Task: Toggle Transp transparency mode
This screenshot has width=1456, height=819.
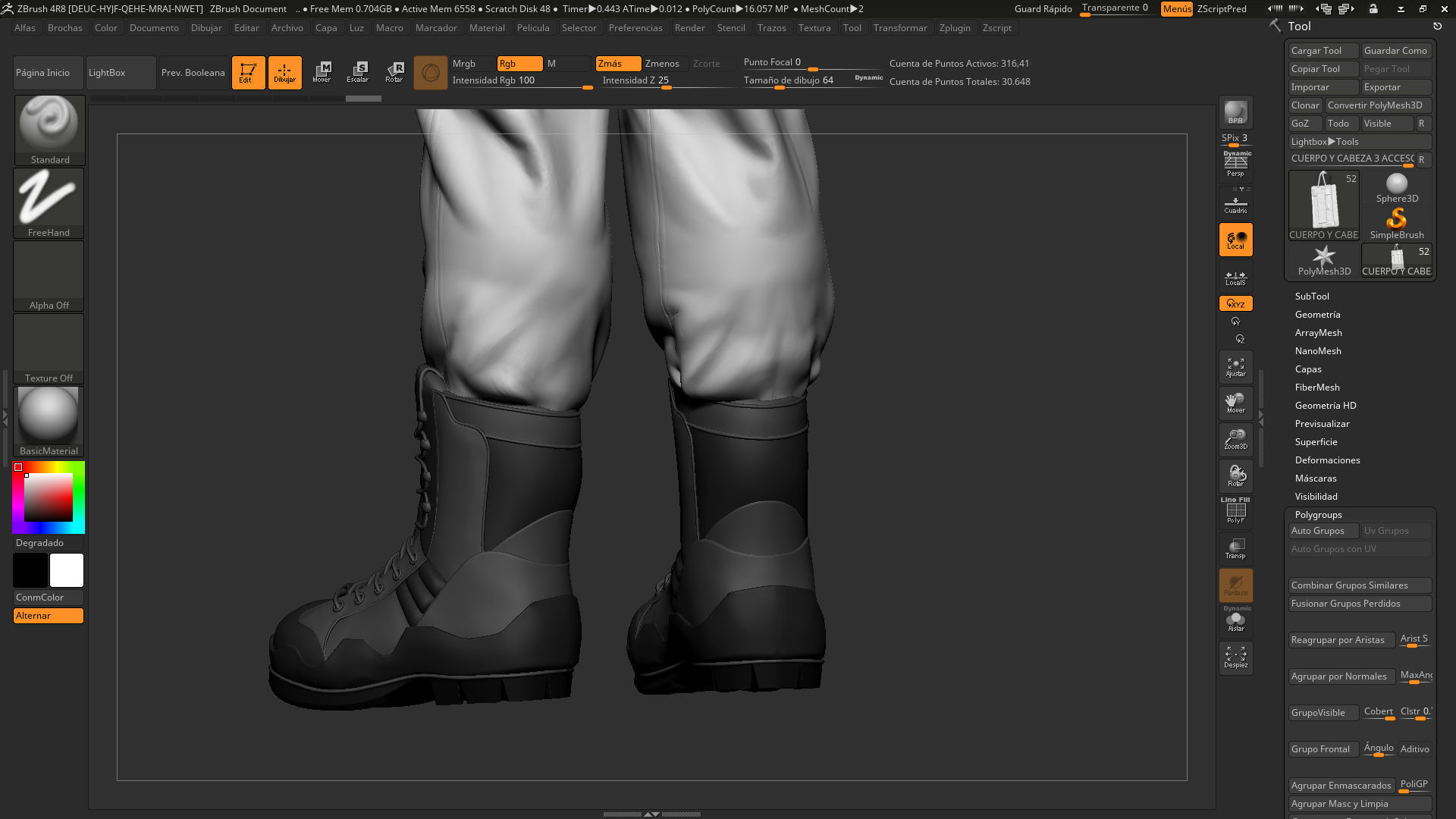Action: 1235,548
